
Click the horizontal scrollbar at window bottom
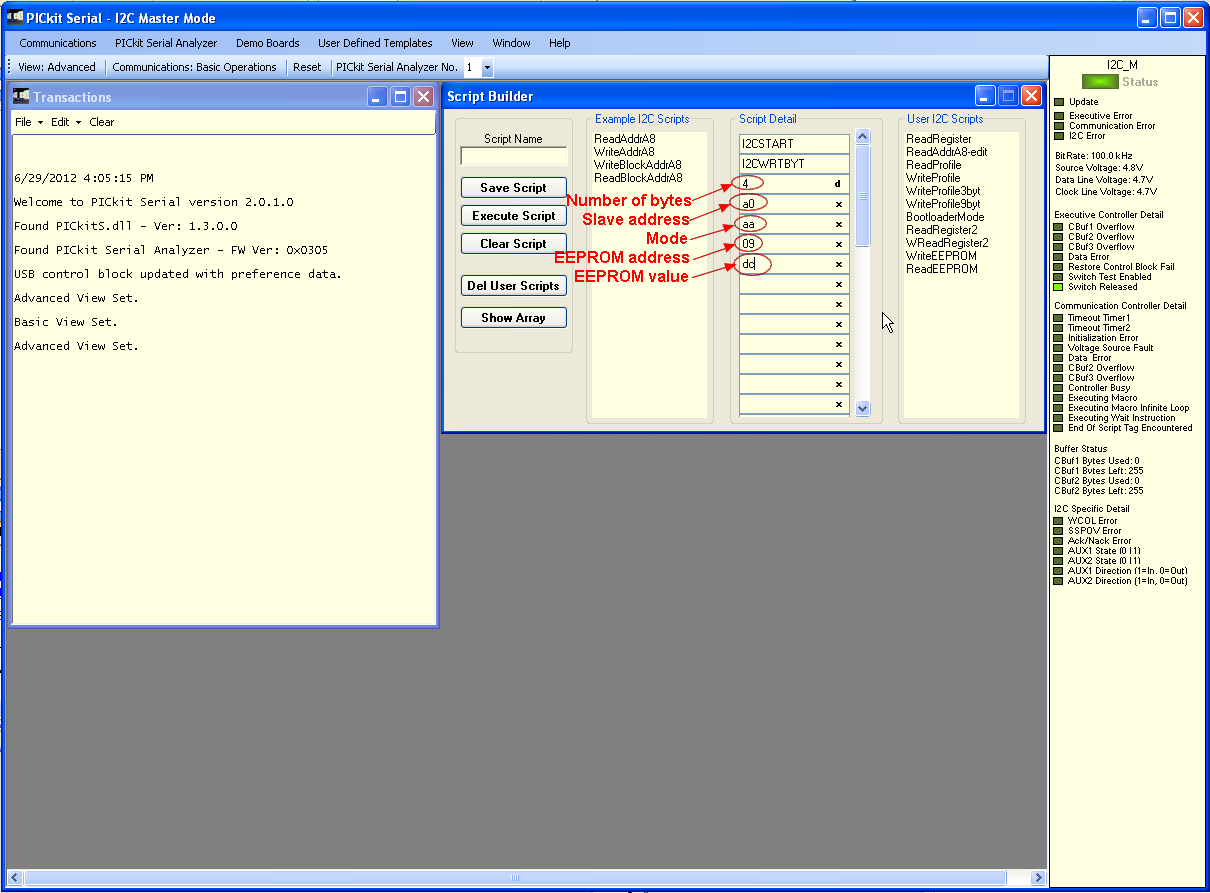coord(515,878)
